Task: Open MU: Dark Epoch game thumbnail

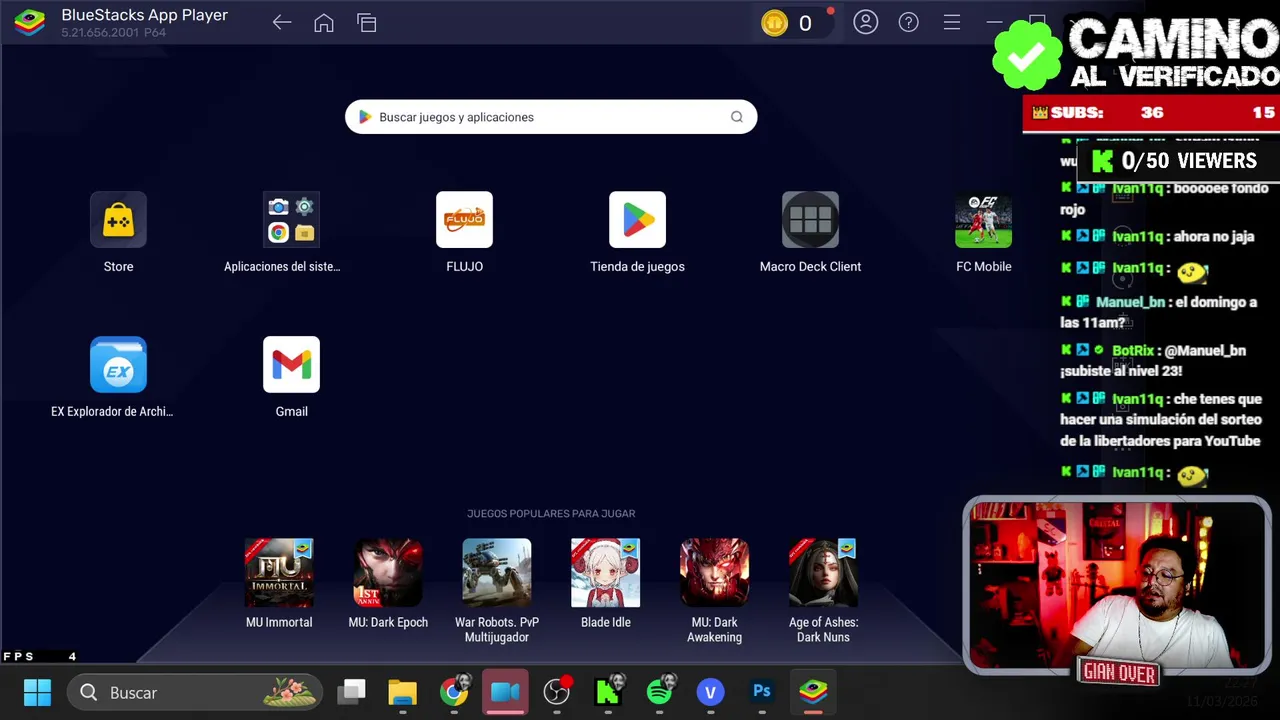Action: pos(388,573)
